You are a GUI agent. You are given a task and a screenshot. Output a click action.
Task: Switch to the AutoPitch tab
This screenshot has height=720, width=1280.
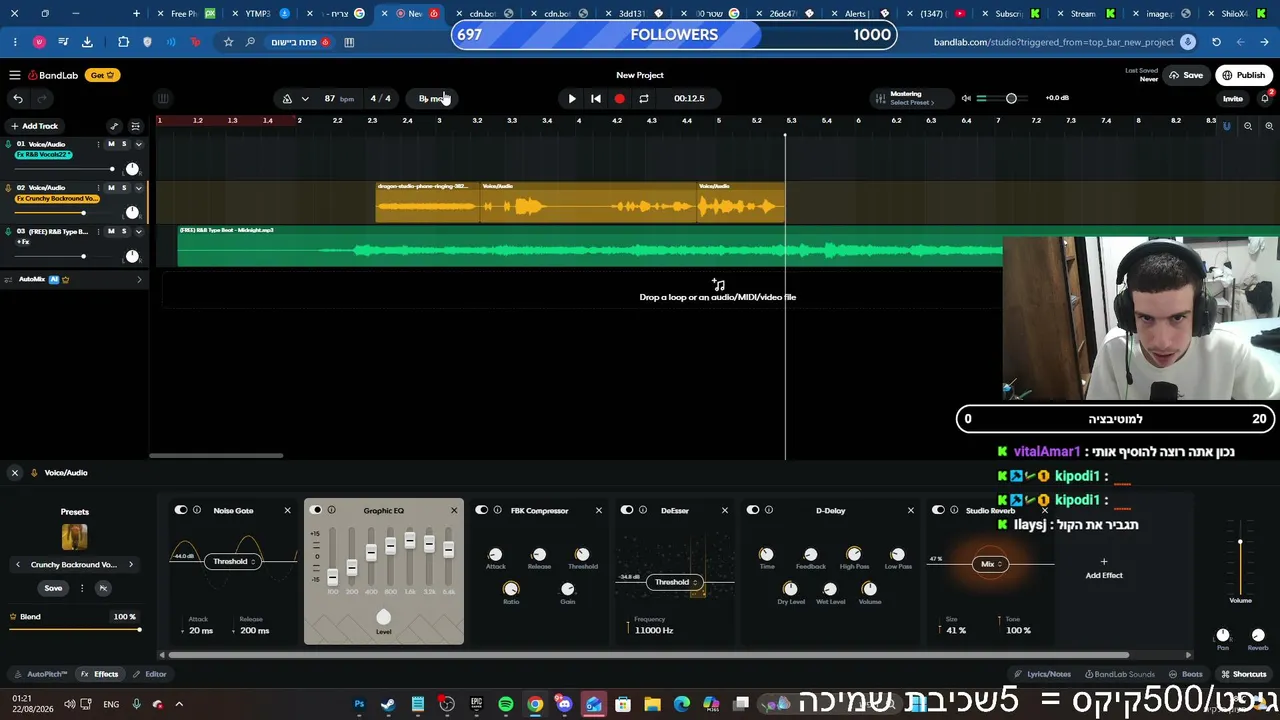point(42,674)
